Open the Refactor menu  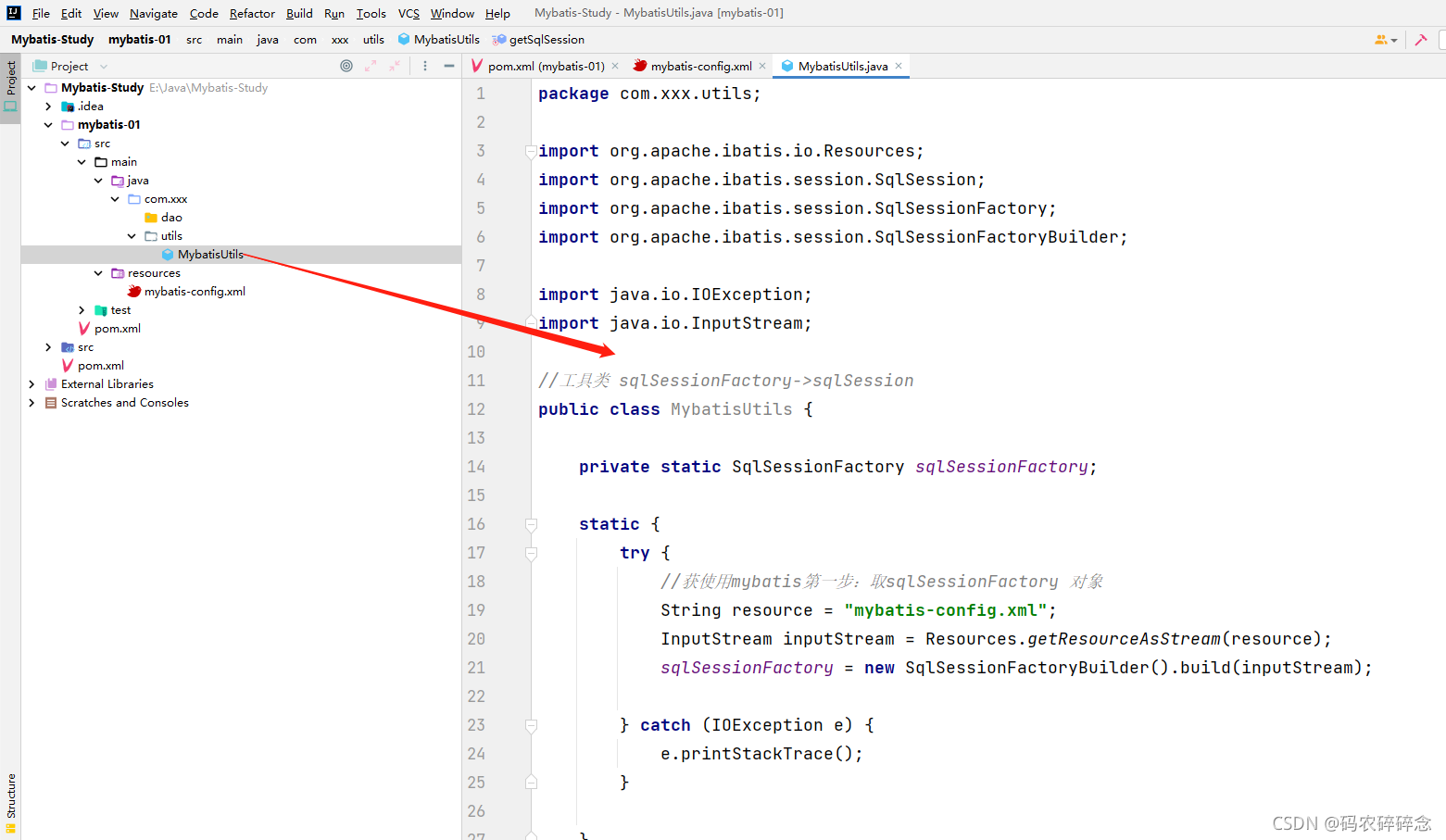(252, 13)
